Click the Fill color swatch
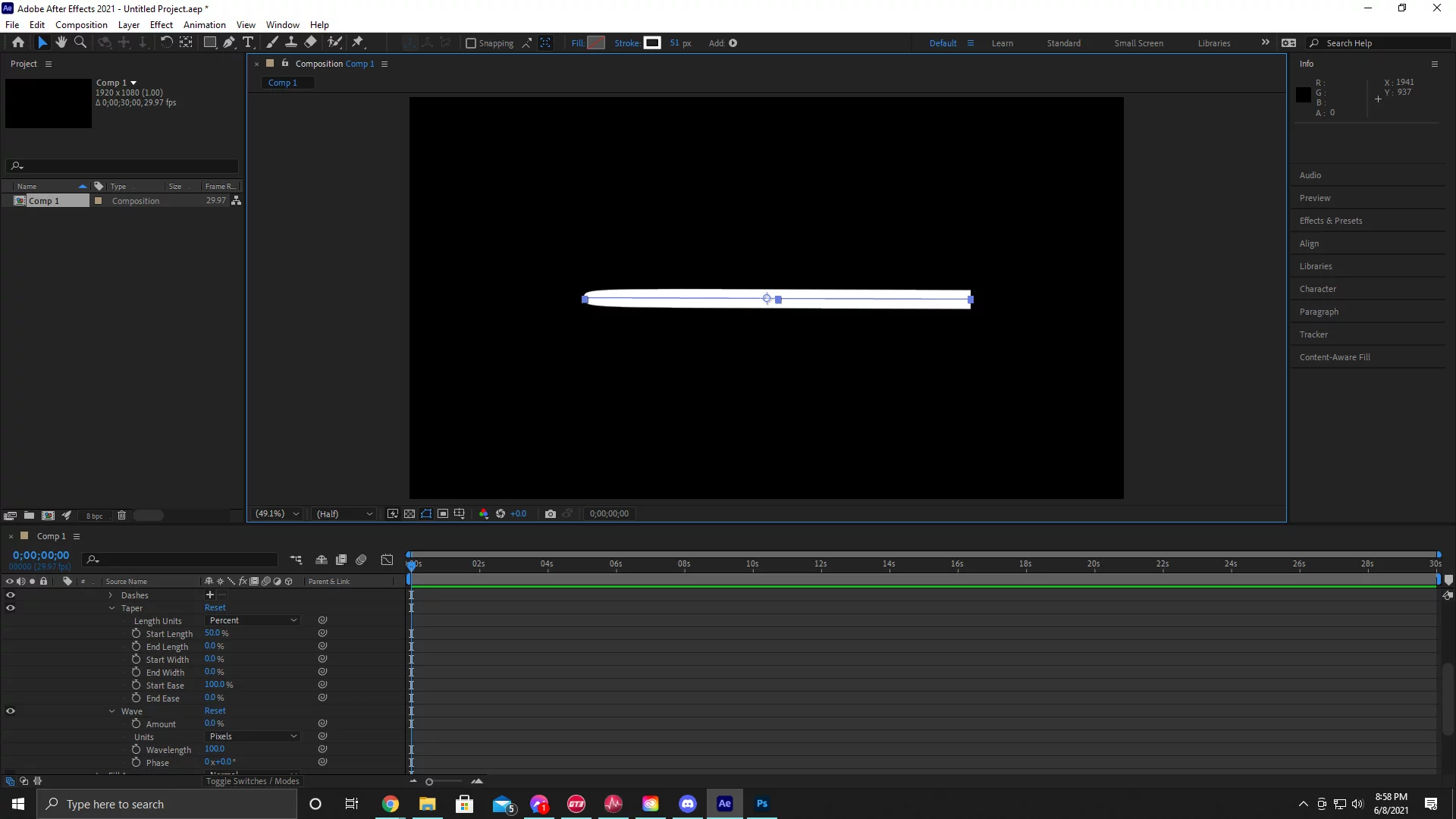The image size is (1456, 819). click(x=597, y=43)
